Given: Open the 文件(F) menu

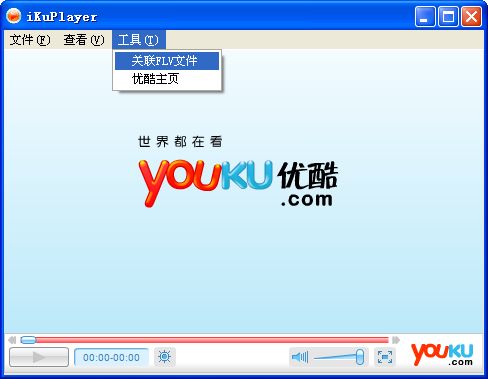Looking at the screenshot, I should (x=30, y=40).
